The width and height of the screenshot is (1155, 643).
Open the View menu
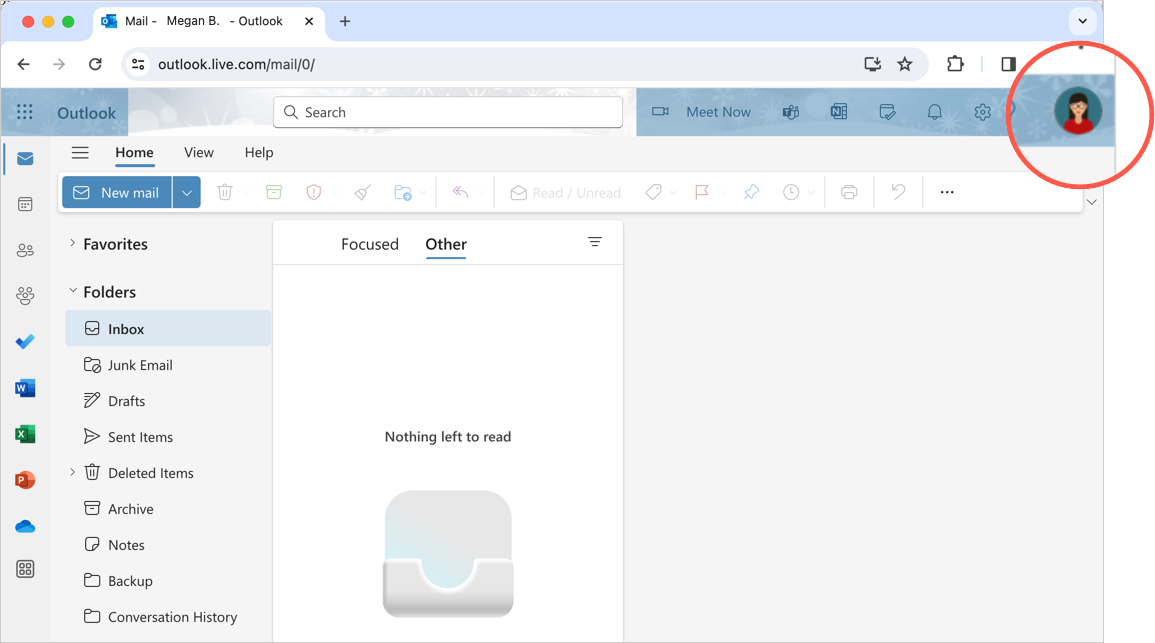(x=198, y=153)
